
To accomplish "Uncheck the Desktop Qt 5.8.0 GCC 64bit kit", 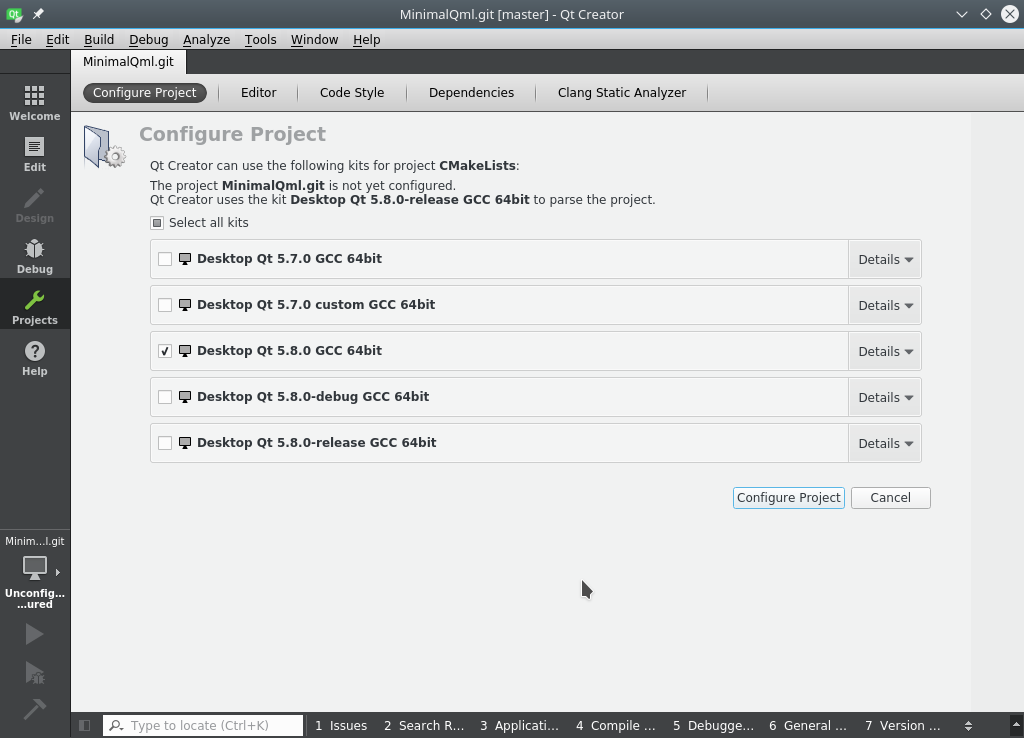I will [x=165, y=351].
